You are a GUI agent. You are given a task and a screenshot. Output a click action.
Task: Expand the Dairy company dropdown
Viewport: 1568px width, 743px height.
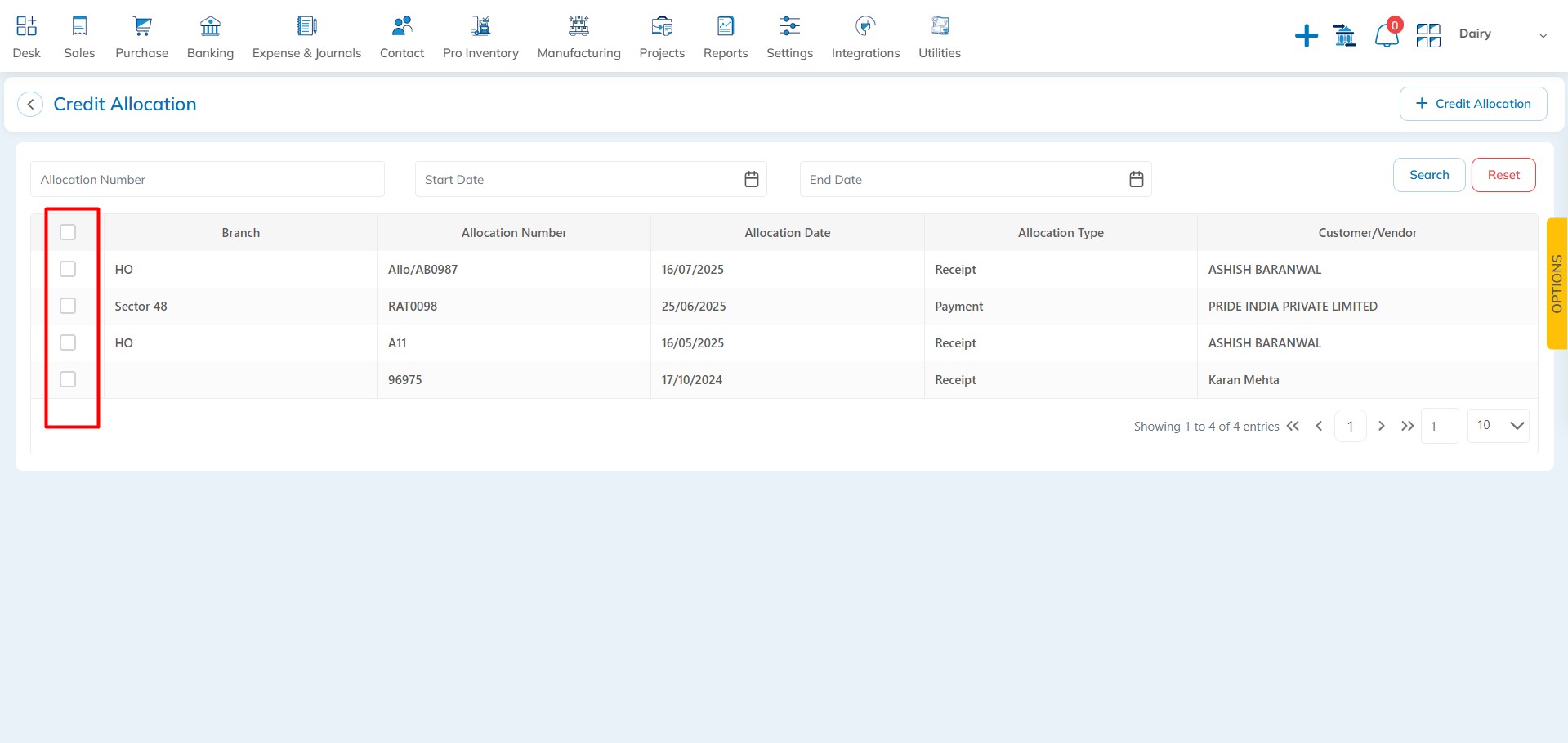(1543, 35)
